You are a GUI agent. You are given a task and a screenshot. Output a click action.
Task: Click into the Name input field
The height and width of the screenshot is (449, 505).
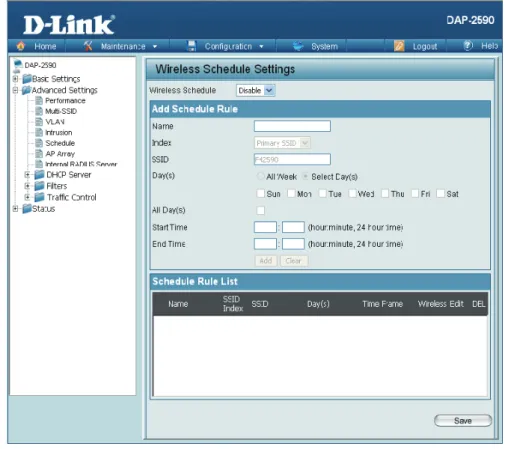pyautogui.click(x=292, y=126)
